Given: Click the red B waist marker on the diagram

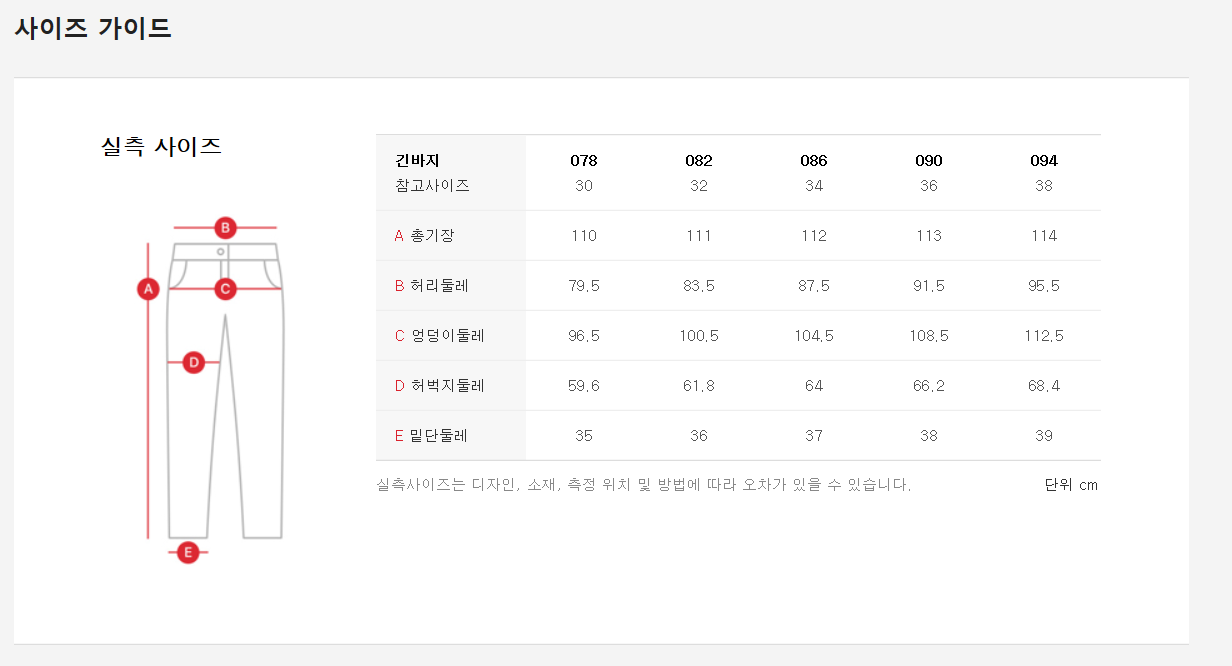Looking at the screenshot, I should click(226, 227).
